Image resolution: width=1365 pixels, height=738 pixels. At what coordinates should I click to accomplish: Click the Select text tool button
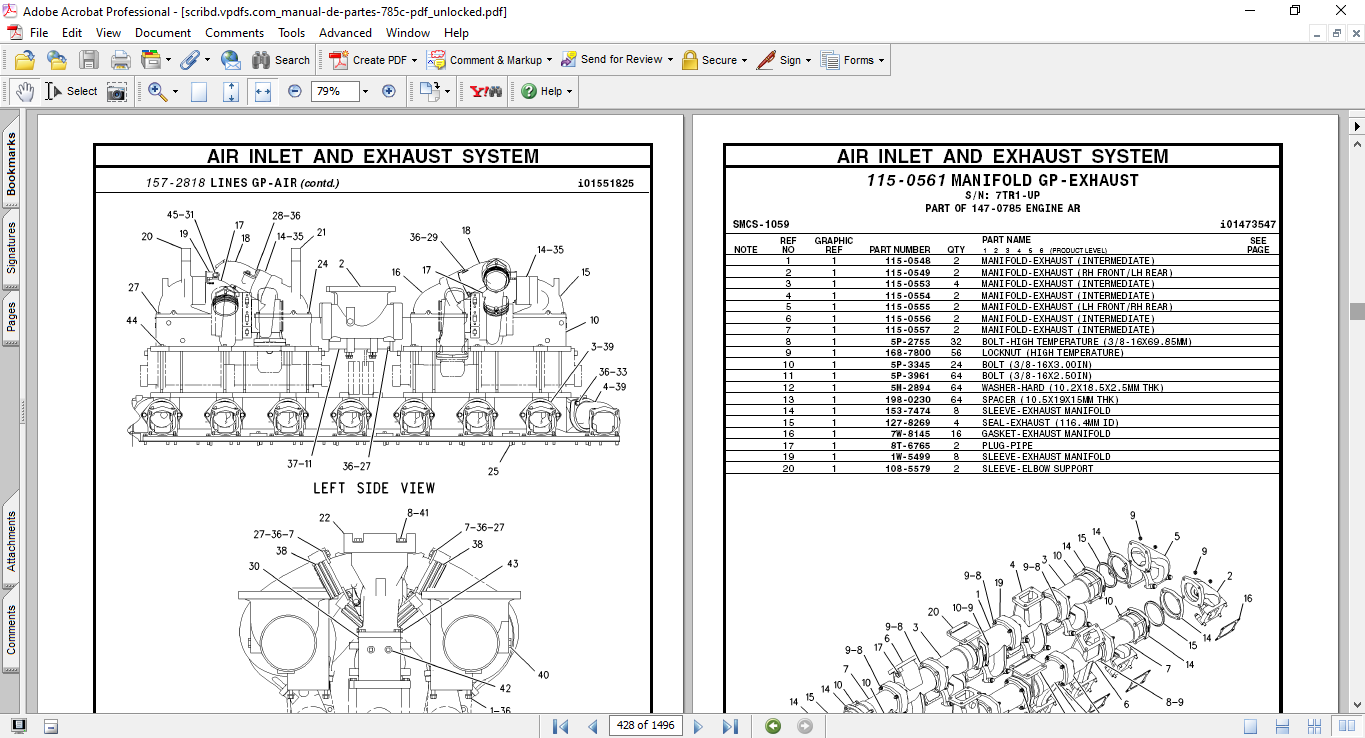click(72, 91)
